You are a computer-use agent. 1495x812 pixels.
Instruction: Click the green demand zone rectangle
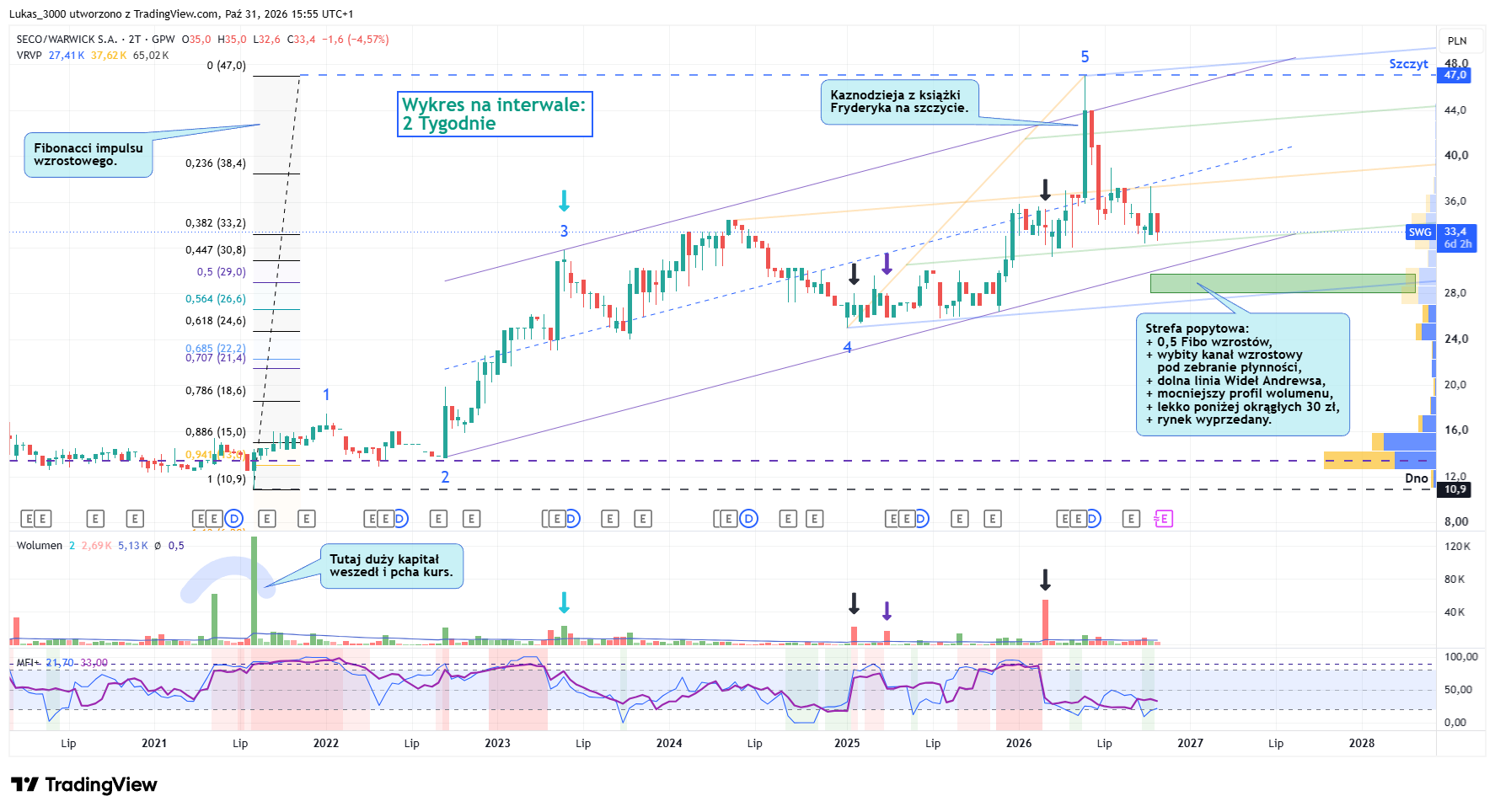pyautogui.click(x=1283, y=283)
